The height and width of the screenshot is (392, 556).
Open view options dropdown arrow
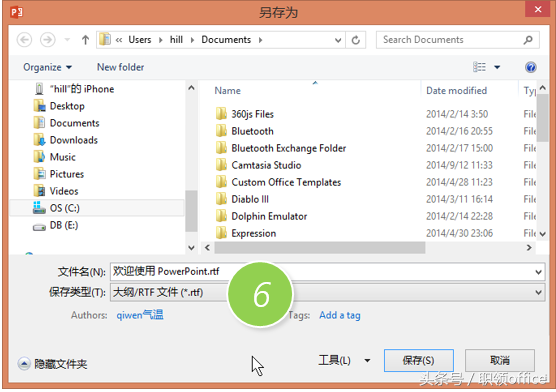tap(497, 67)
